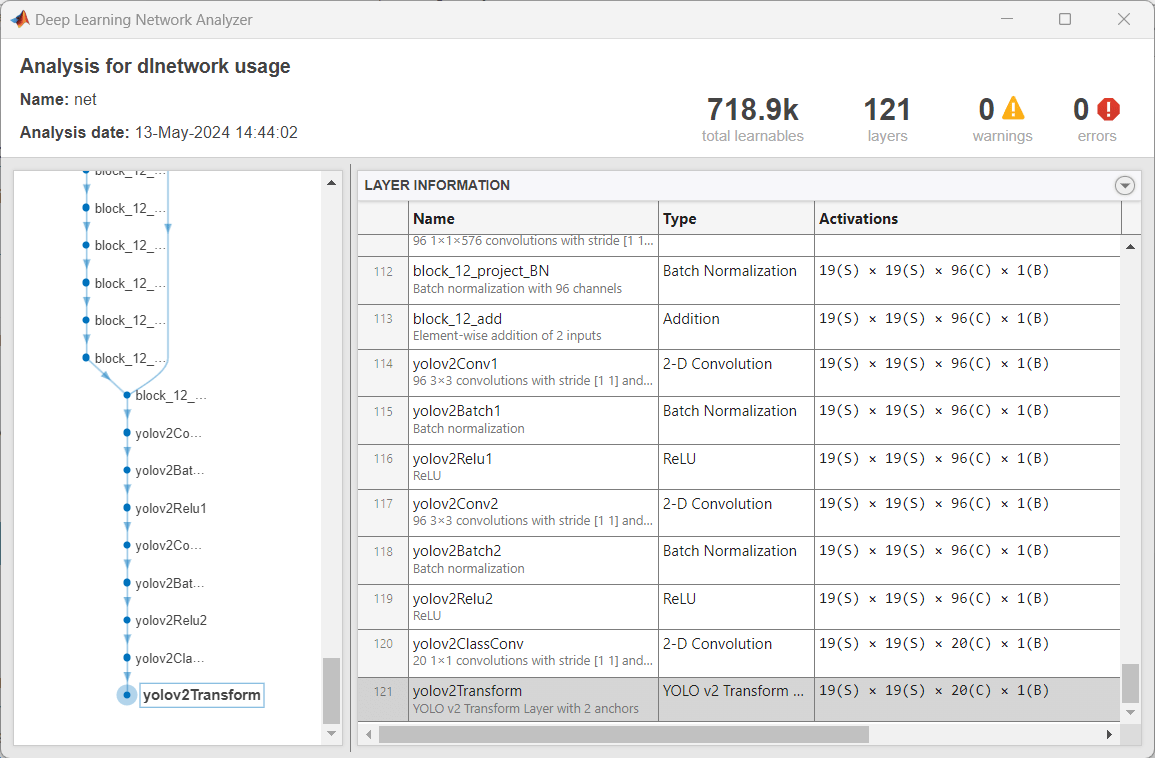The width and height of the screenshot is (1155, 758).
Task: Select the yolov2Relu2 node in graph
Action: [x=171, y=620]
